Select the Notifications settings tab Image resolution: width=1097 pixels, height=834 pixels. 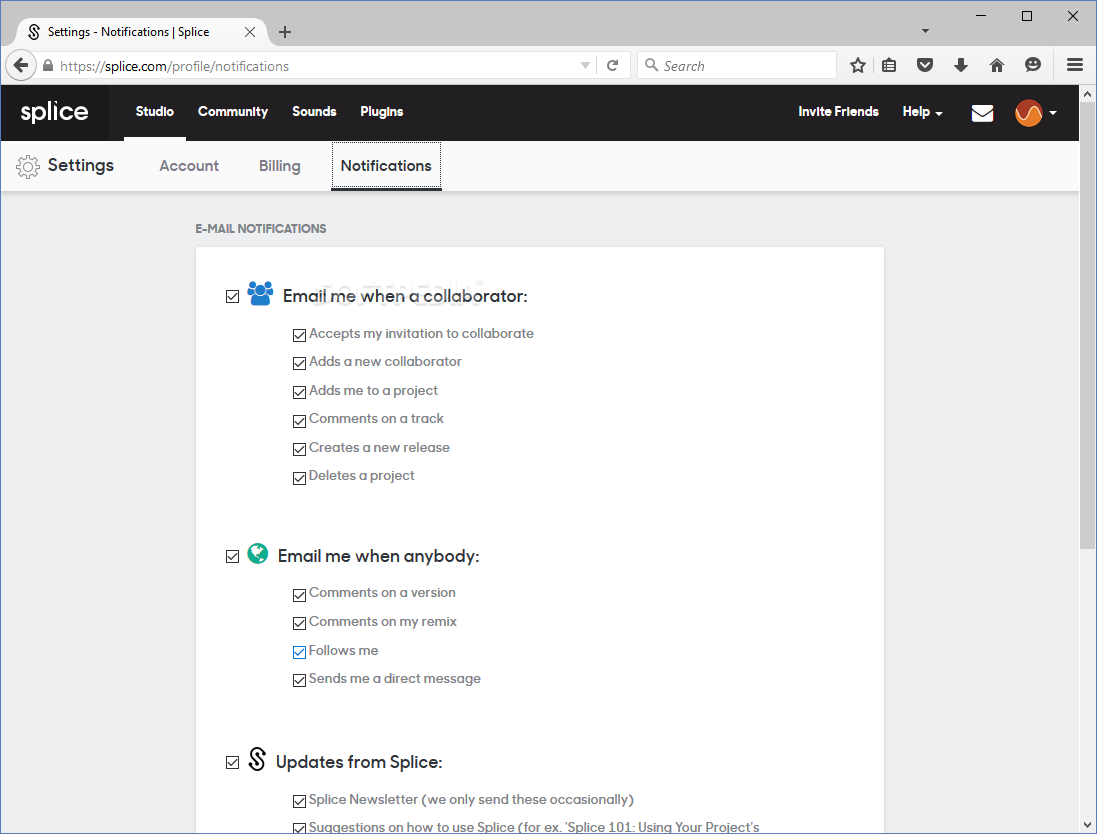(x=386, y=166)
